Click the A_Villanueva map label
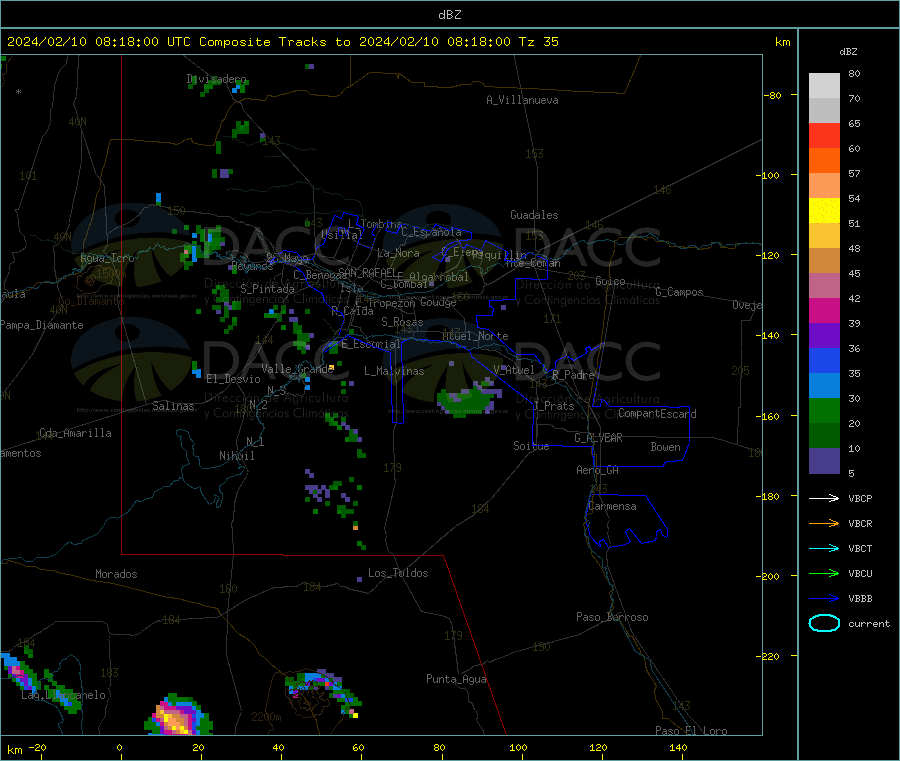900x761 pixels. 522,100
